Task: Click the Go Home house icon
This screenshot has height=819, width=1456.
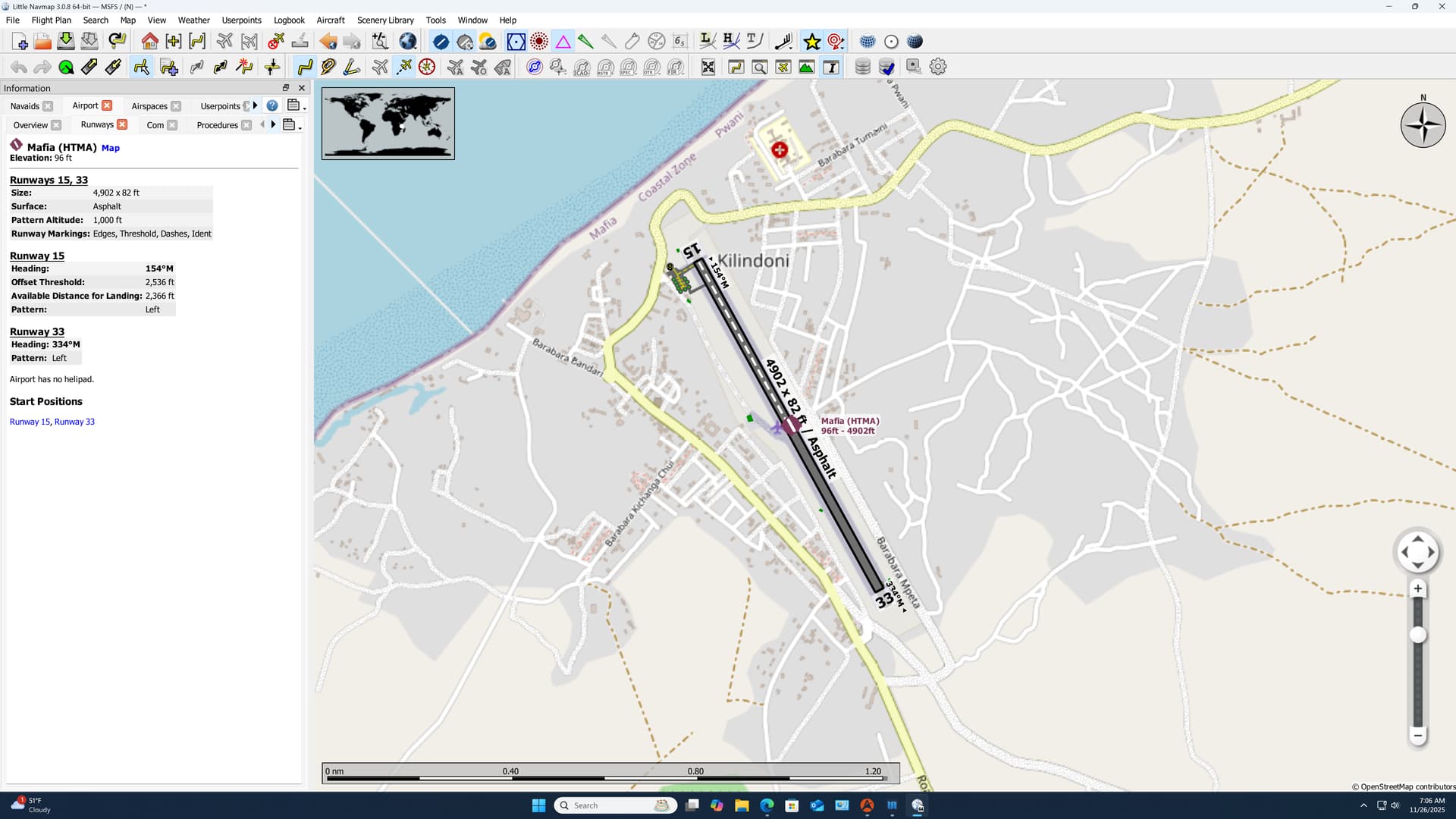Action: pos(149,42)
